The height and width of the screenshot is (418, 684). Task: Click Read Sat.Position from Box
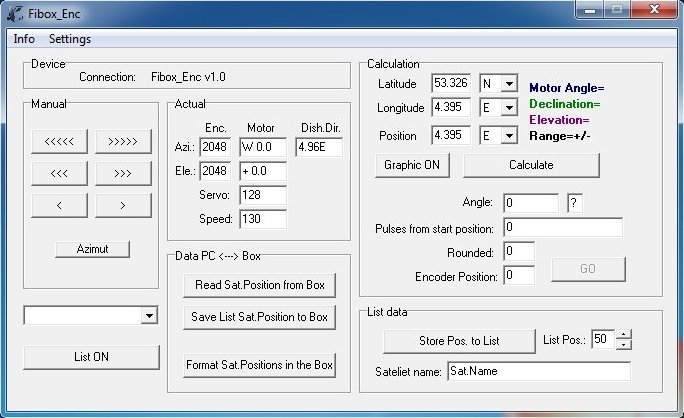tap(259, 285)
